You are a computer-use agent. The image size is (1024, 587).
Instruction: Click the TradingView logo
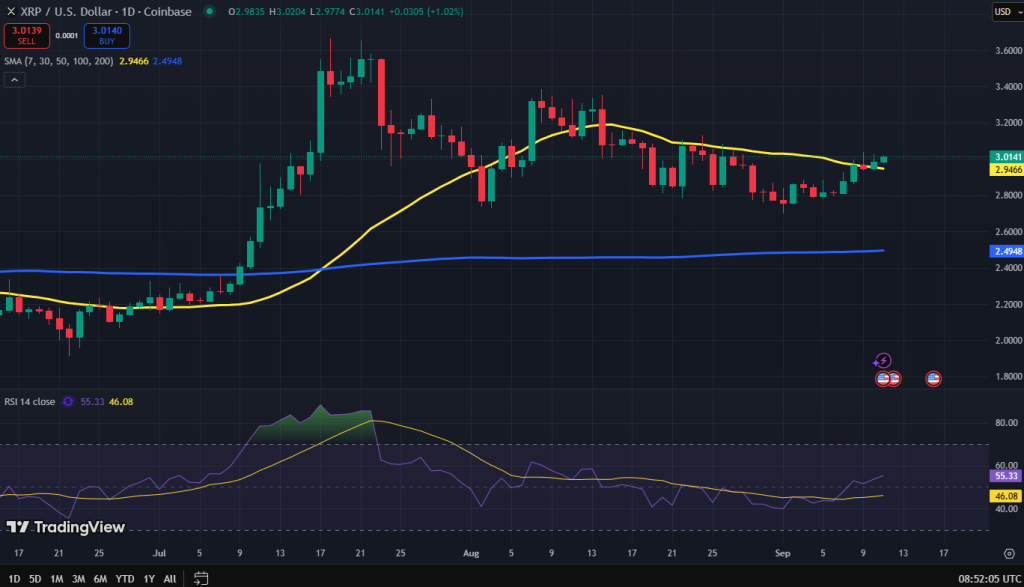(65, 527)
